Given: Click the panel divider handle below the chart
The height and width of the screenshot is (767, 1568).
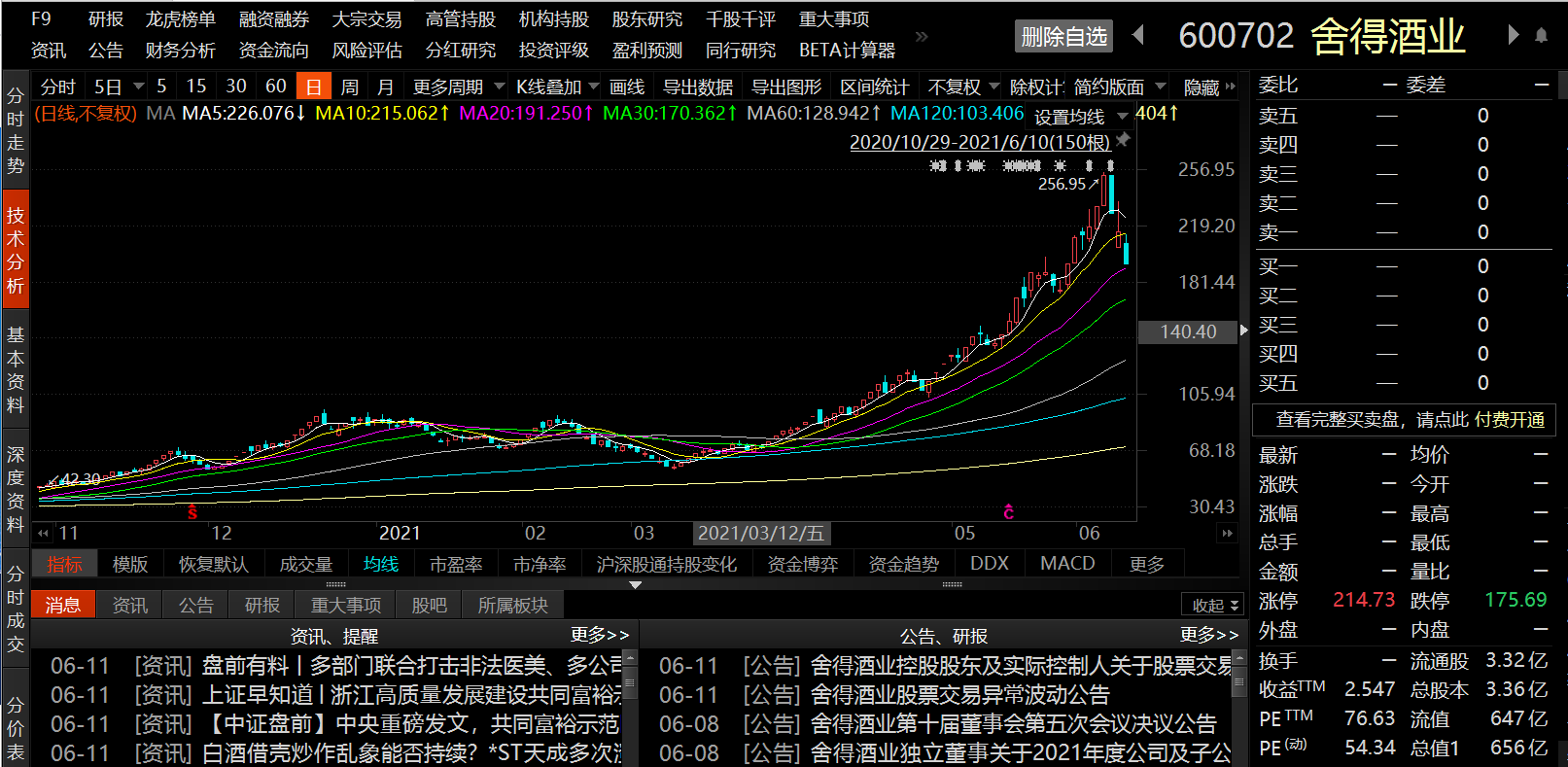Looking at the screenshot, I should 635,584.
